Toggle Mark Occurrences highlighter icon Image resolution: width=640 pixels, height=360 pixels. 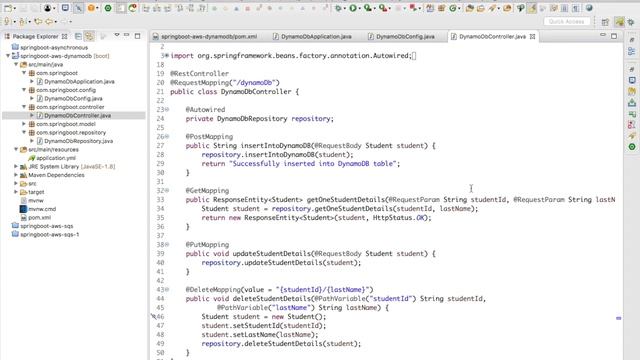point(531,8)
